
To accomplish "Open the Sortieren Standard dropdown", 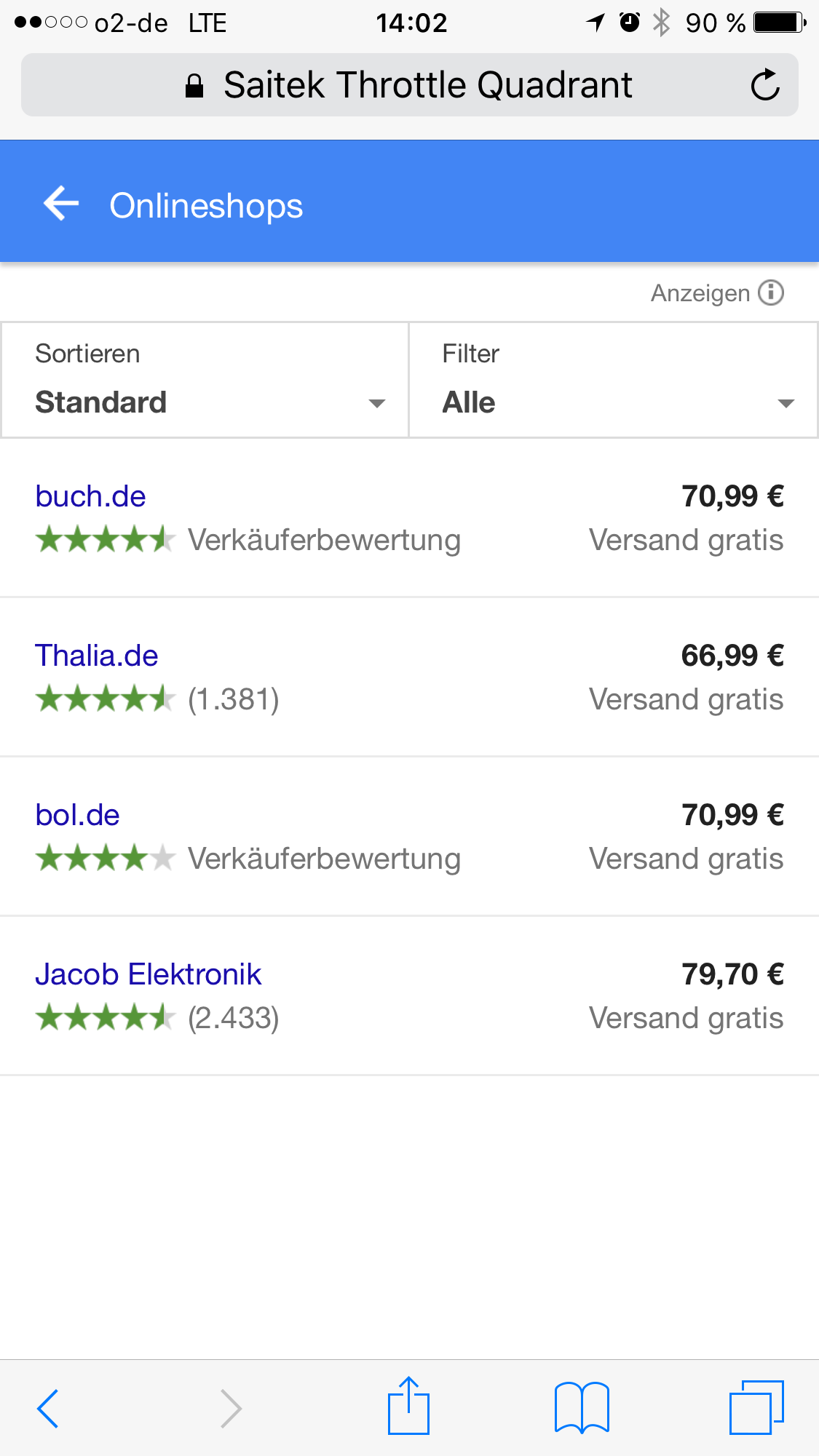I will point(205,381).
